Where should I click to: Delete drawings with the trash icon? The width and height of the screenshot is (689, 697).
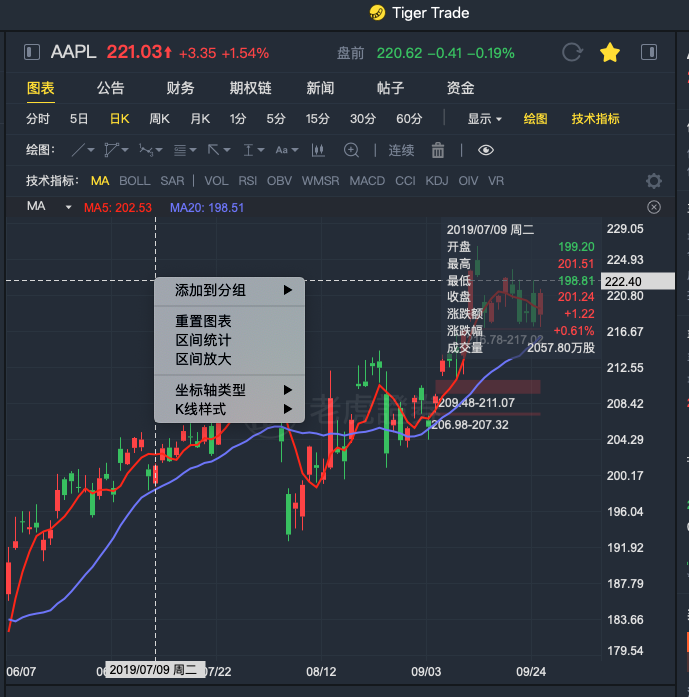point(438,150)
